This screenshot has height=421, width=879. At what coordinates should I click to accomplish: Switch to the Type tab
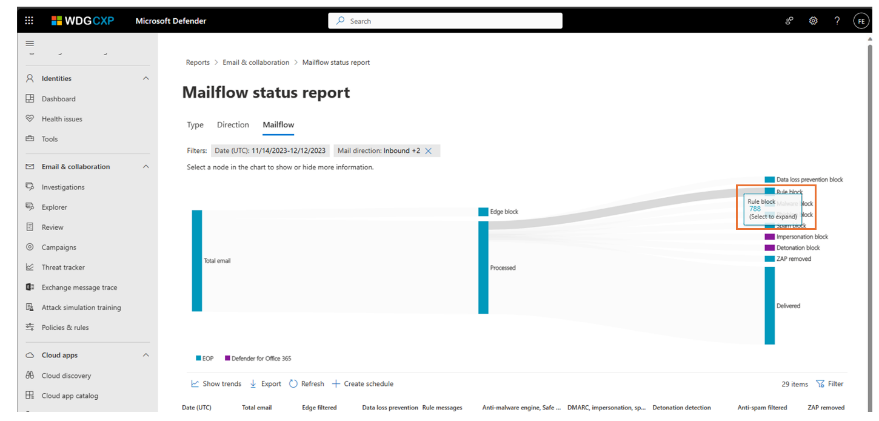click(195, 125)
